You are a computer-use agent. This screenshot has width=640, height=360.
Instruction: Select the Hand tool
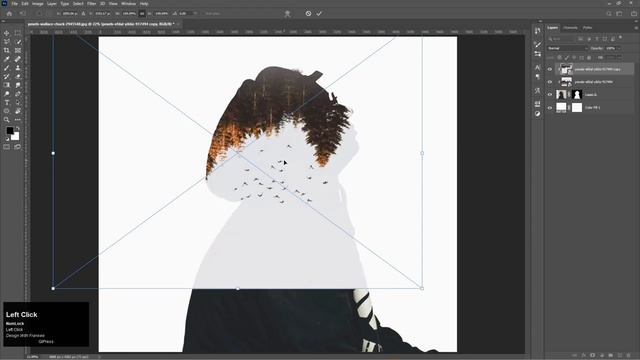pyautogui.click(x=18, y=111)
